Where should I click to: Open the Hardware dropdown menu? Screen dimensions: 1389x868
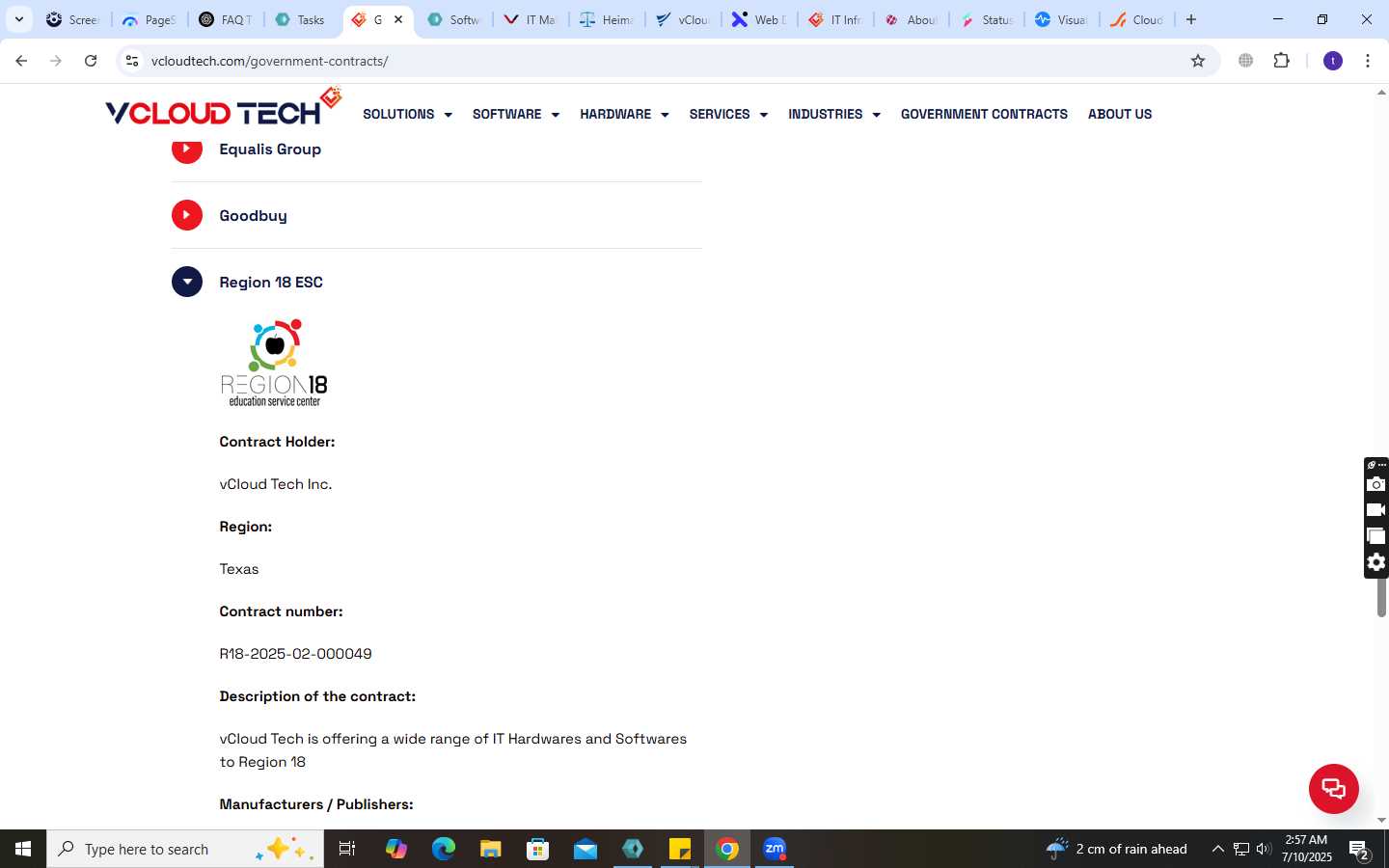624,114
